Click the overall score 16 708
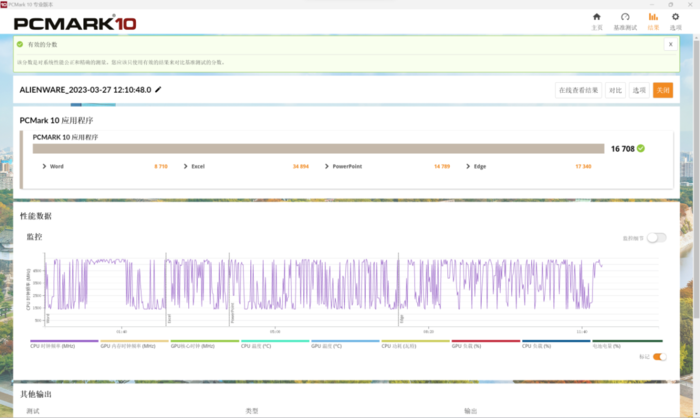 [x=622, y=149]
